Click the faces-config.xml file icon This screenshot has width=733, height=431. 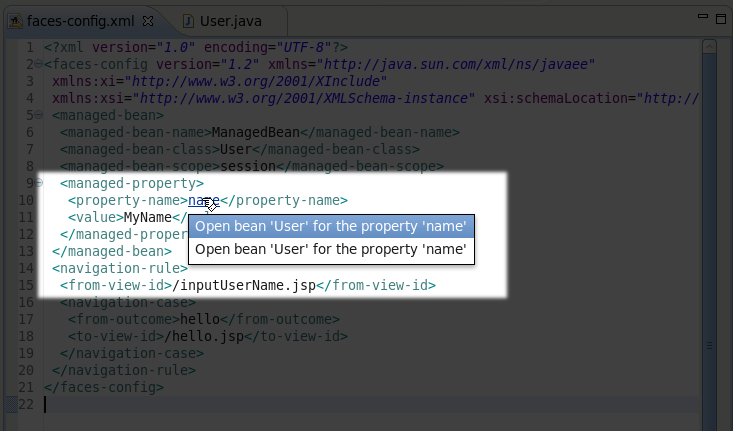click(16, 22)
